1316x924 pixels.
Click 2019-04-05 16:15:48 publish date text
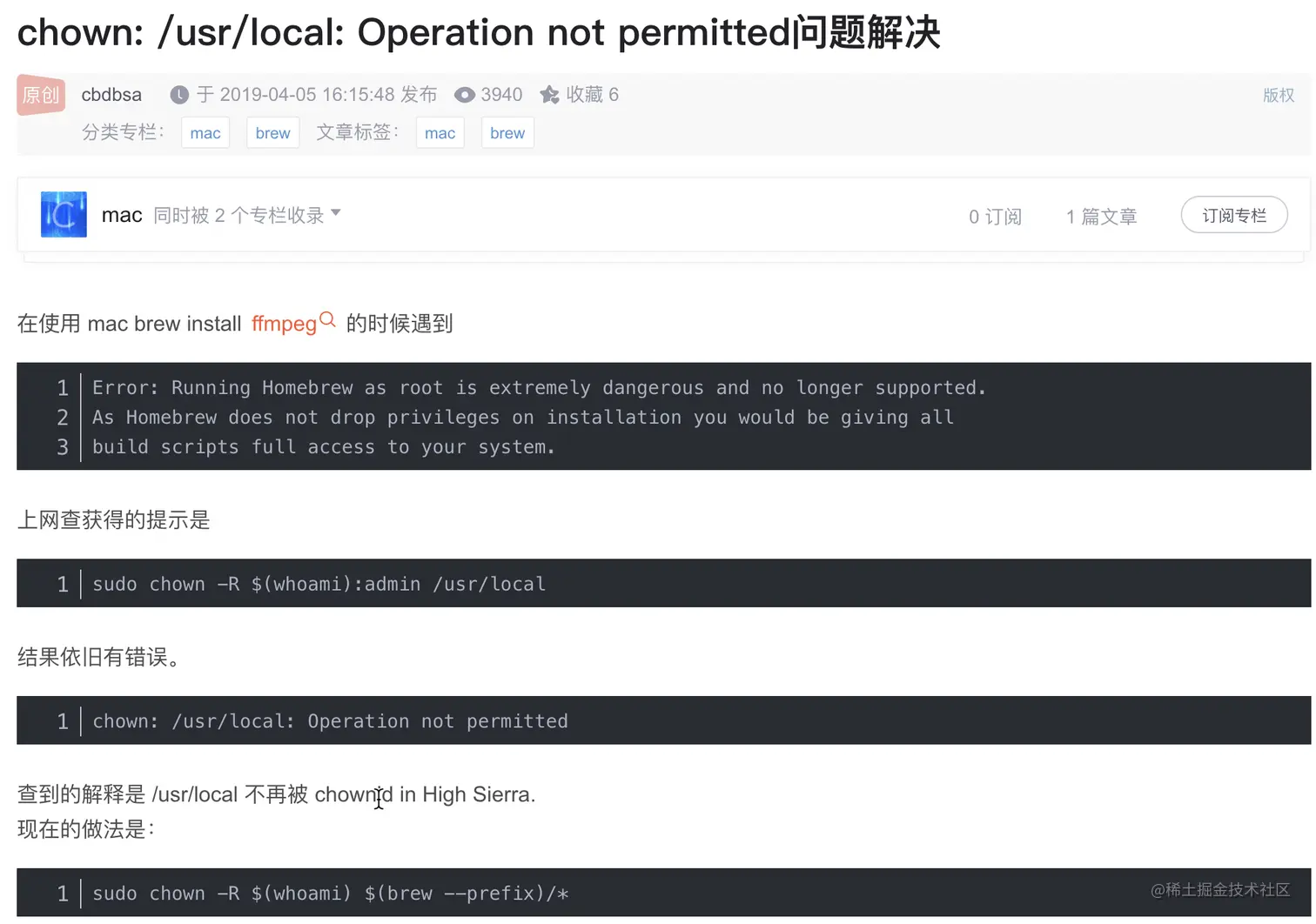(307, 95)
